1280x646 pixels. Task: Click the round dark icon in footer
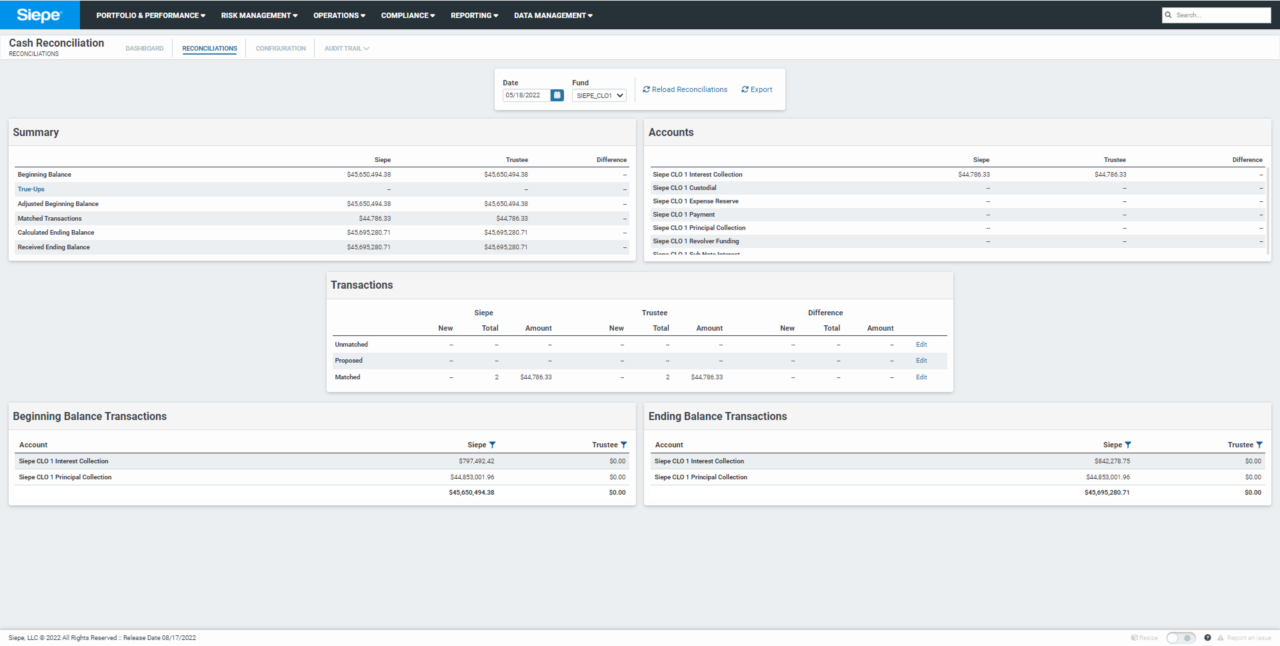(1207, 637)
